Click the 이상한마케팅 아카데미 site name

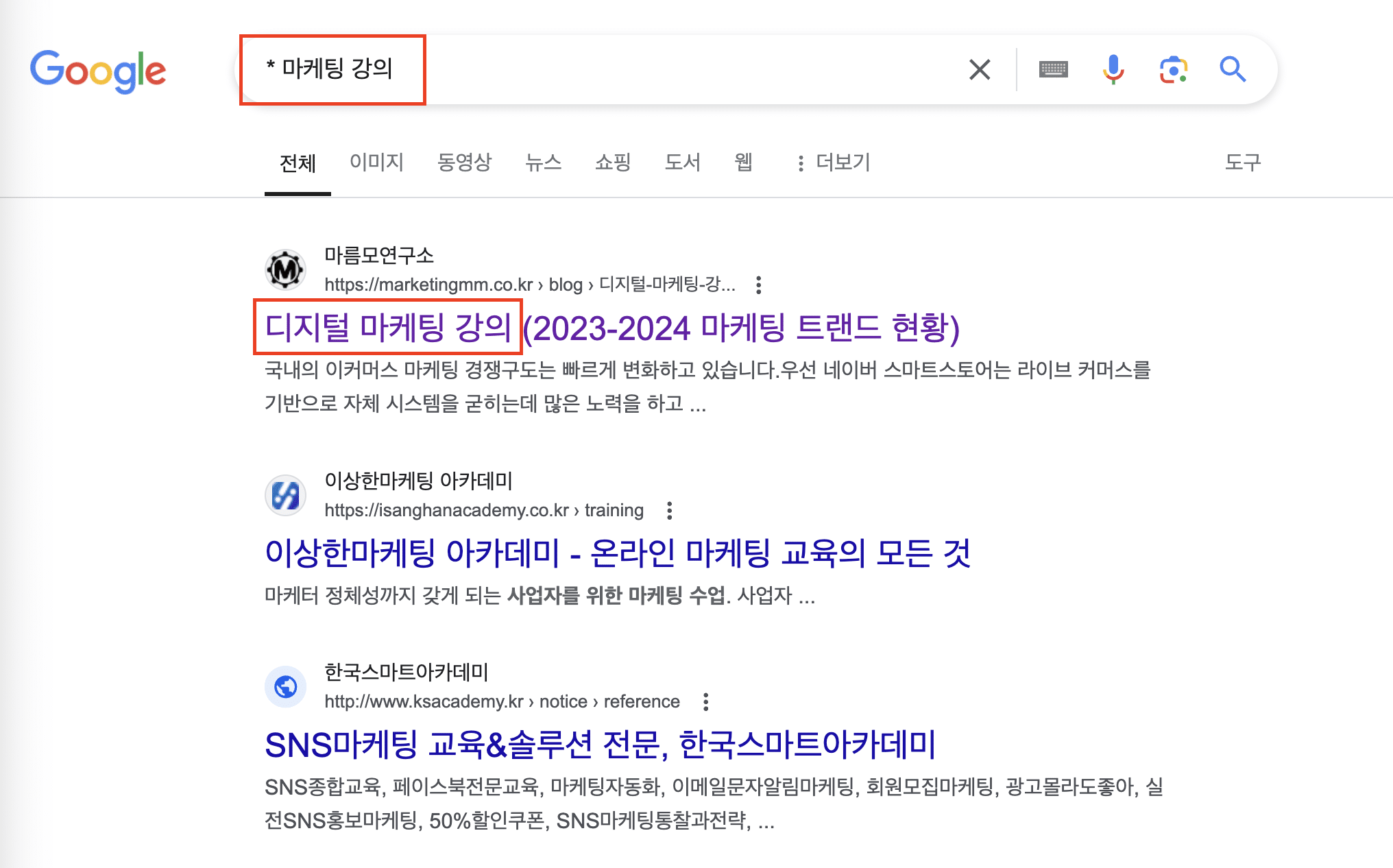(x=419, y=481)
